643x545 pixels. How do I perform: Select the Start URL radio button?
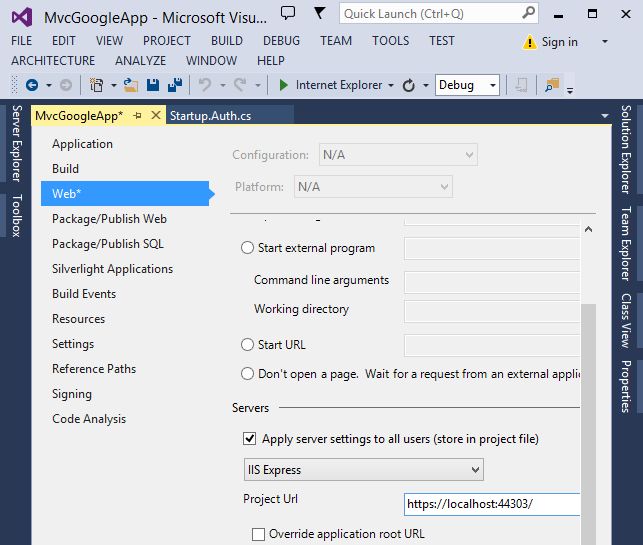tap(247, 344)
